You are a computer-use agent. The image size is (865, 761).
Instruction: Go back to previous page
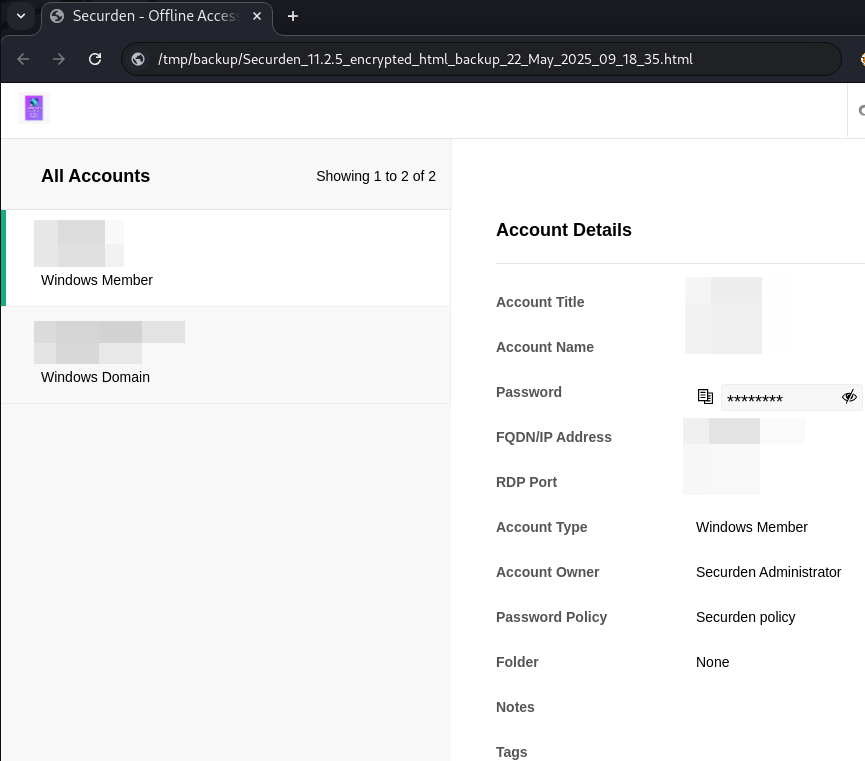pyautogui.click(x=23, y=59)
